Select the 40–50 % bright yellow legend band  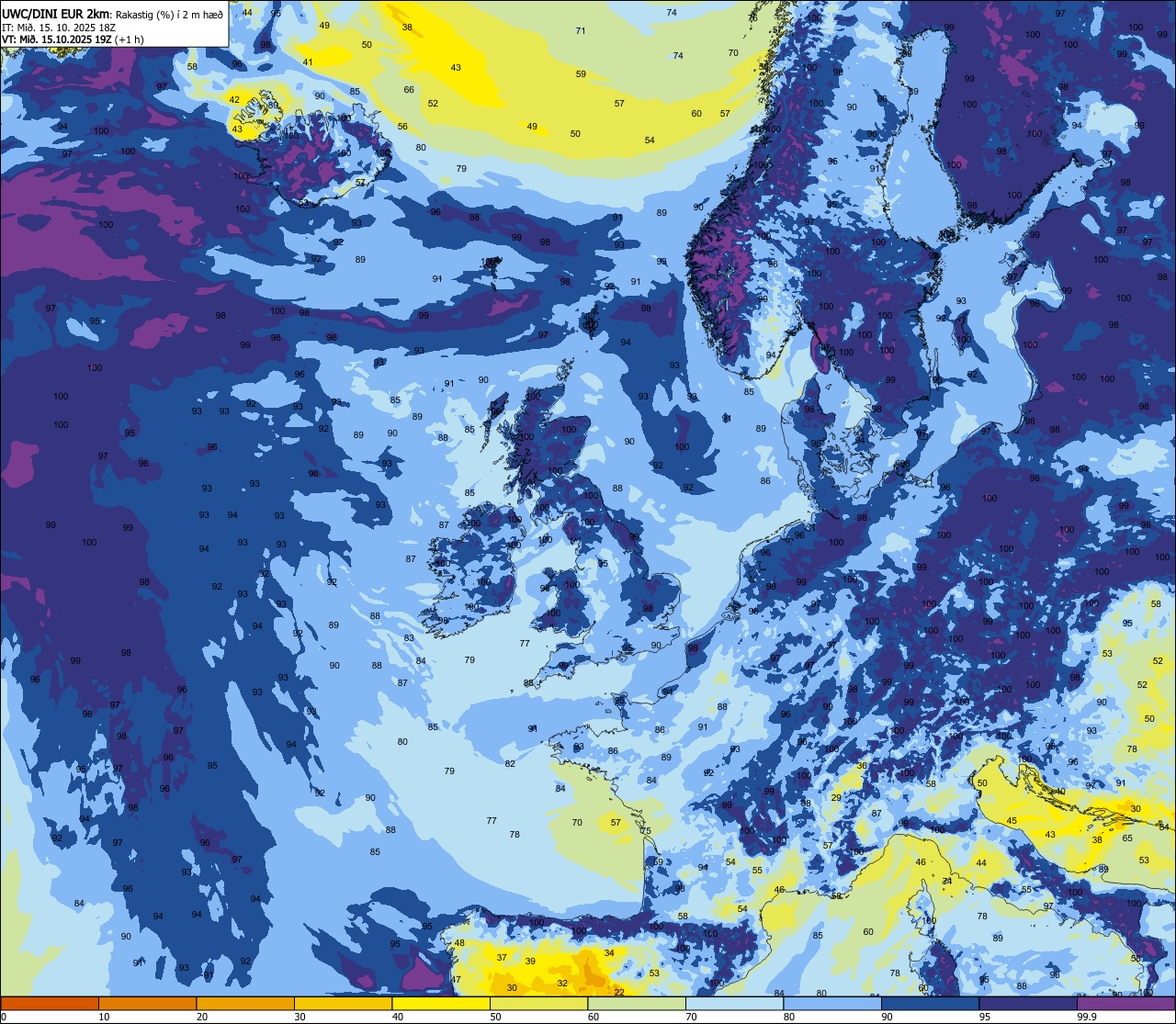[x=441, y=1003]
